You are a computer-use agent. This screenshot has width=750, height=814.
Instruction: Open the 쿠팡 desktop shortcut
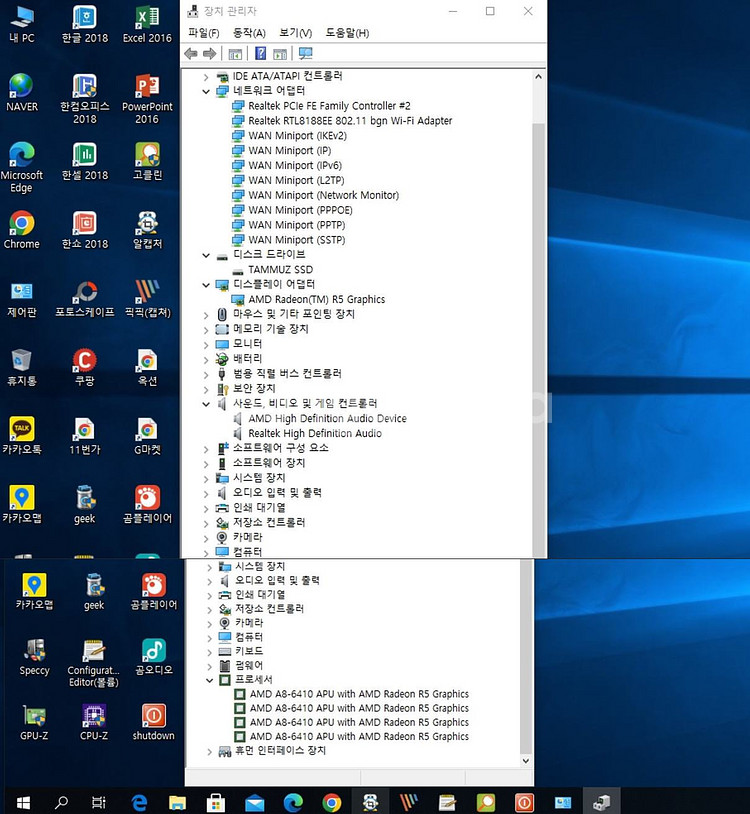pos(85,368)
